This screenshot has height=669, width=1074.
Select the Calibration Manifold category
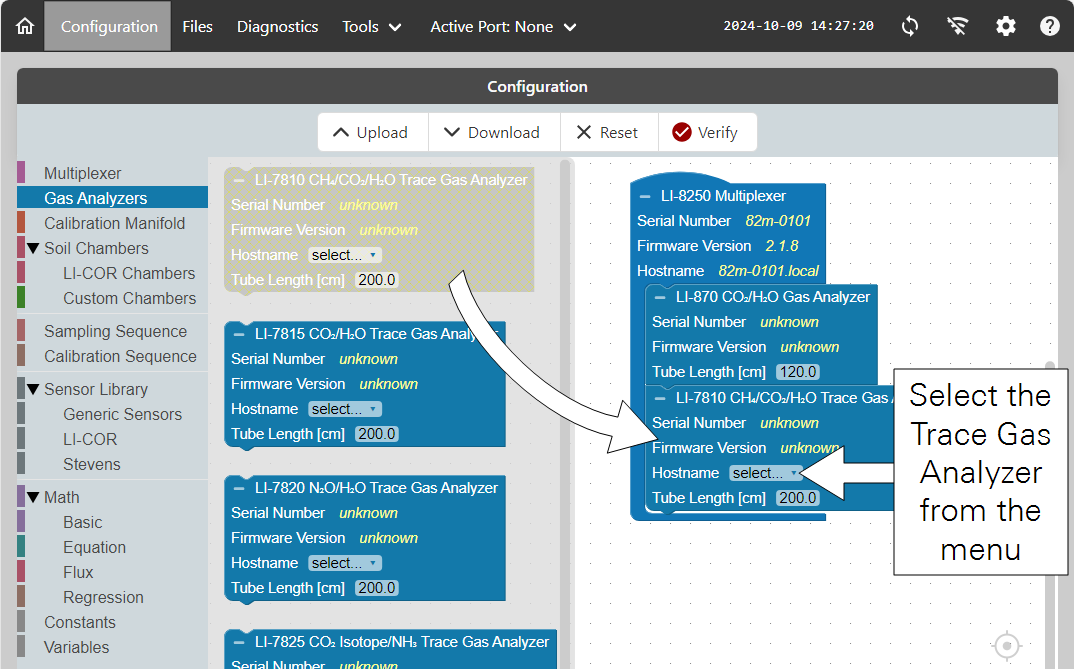click(x=114, y=223)
